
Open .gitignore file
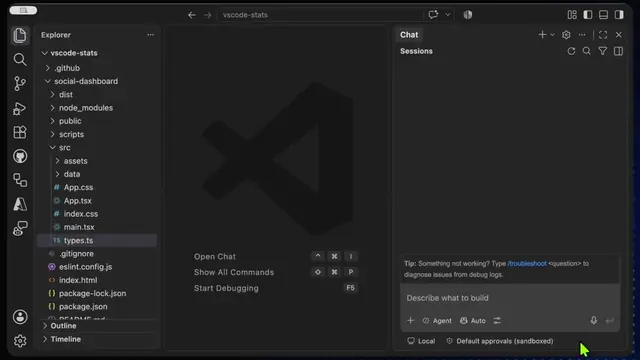(x=71, y=254)
